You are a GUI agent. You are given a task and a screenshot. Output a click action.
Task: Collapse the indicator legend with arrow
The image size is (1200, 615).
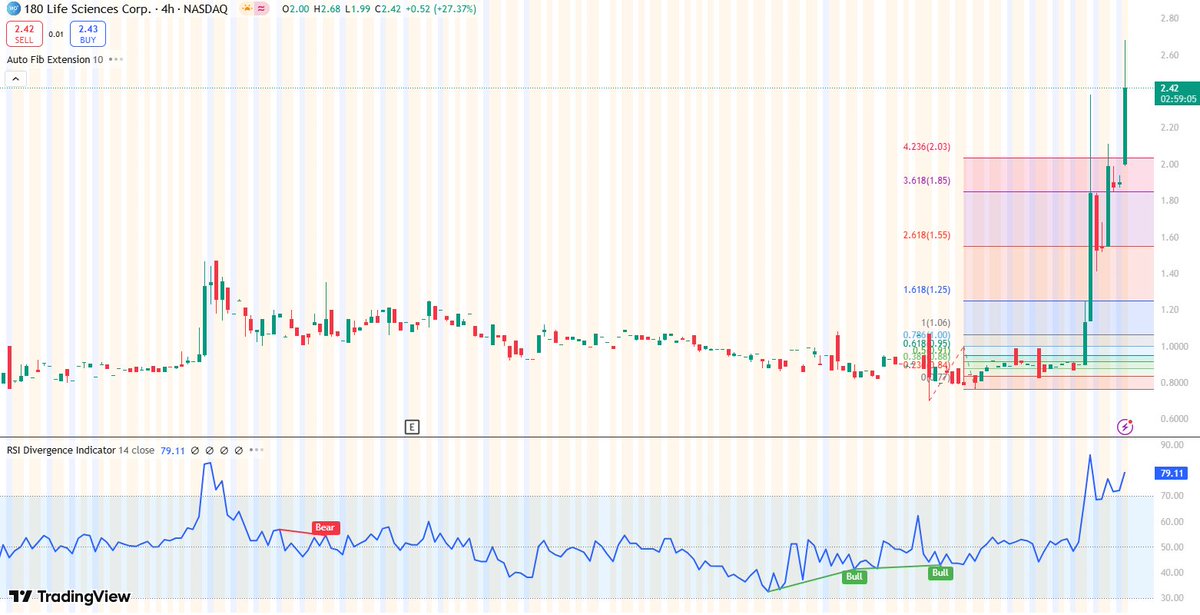point(14,77)
